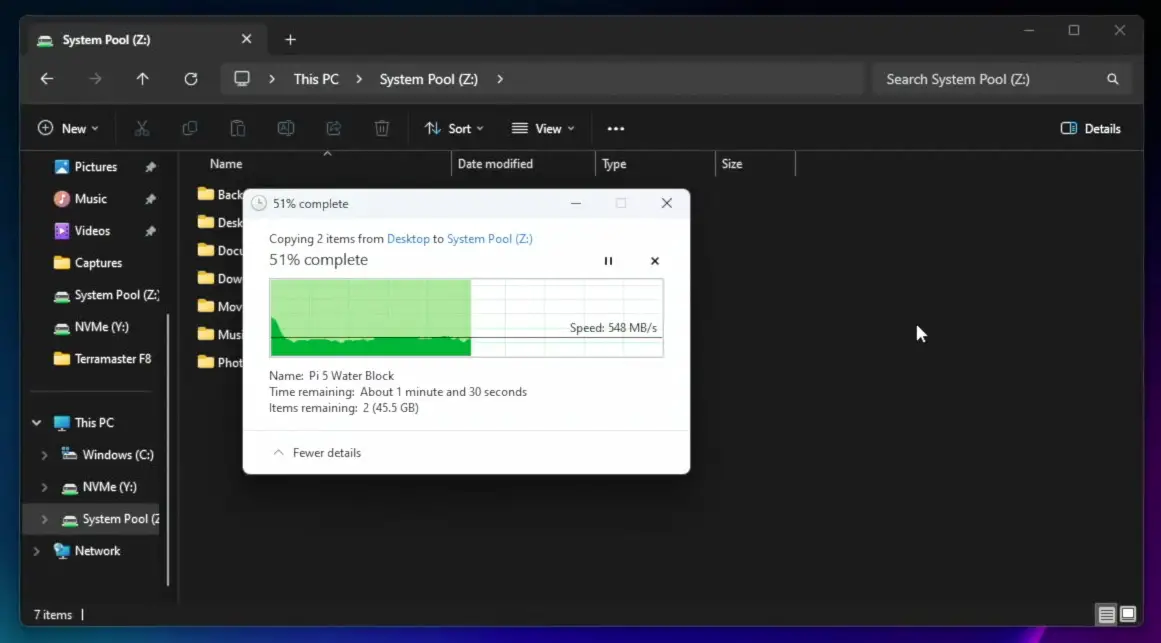Toggle the Details pane

click(x=1090, y=128)
